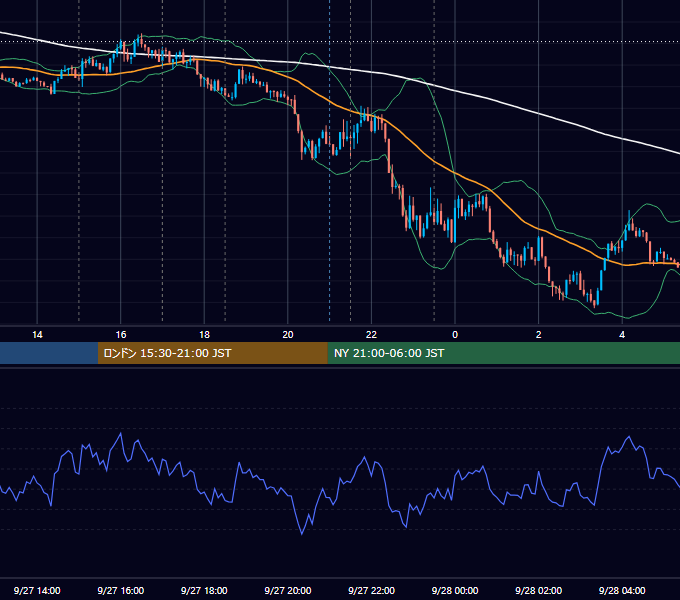Image resolution: width=680 pixels, height=600 pixels.
Task: Click the 9/27 22:00 timestamp label
Action: (371, 590)
